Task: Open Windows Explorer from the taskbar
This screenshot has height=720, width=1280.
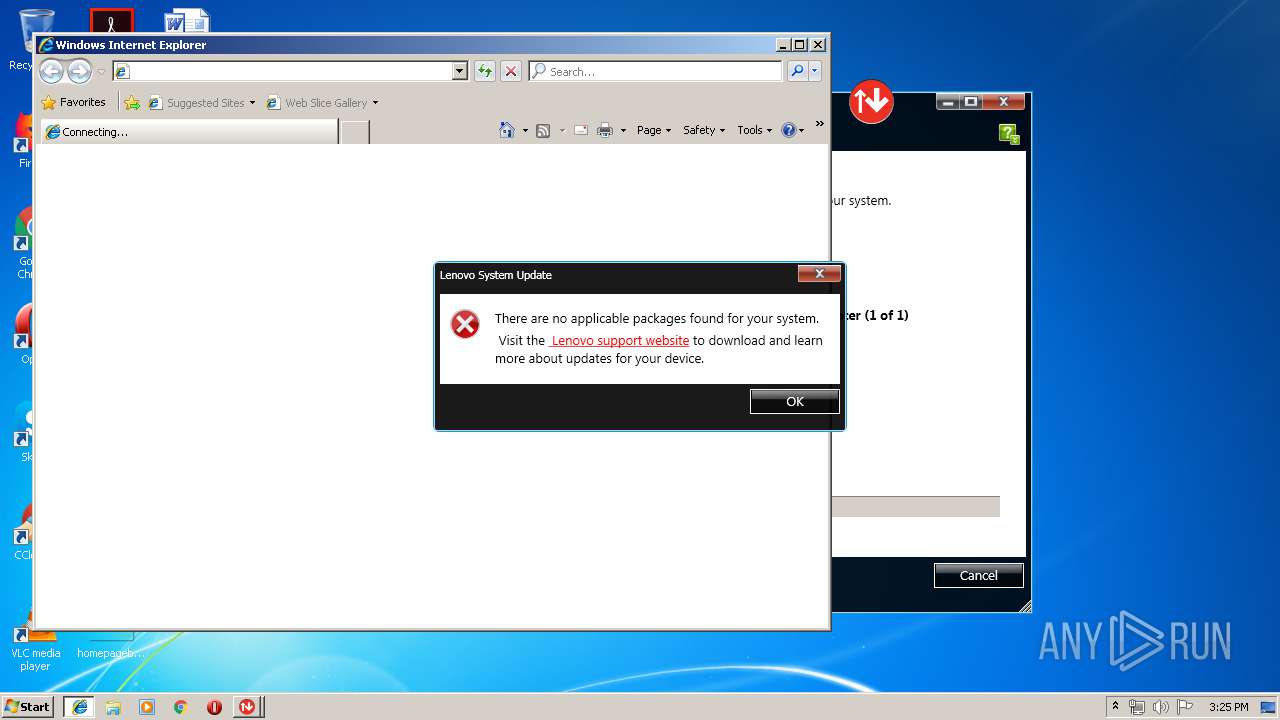Action: (113, 707)
